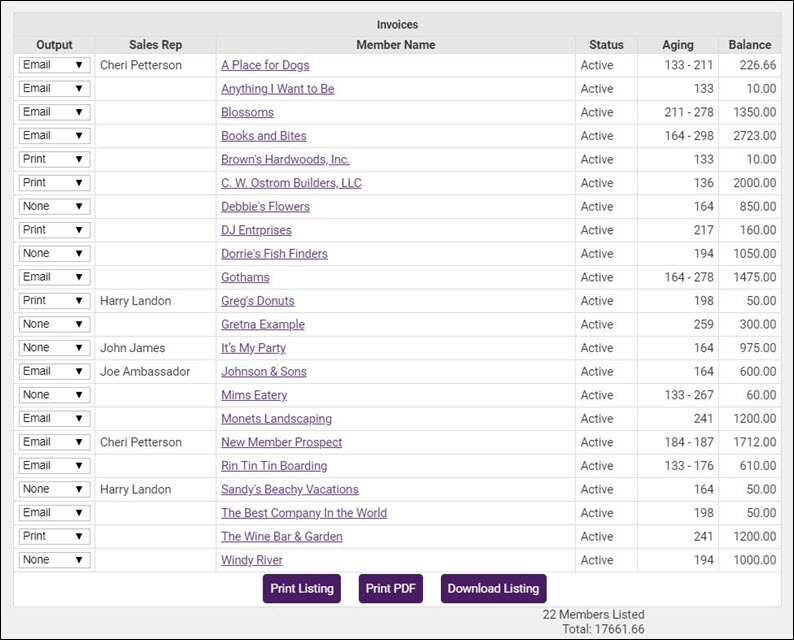Open the Gothams member link
Image resolution: width=794 pixels, height=640 pixels.
(245, 277)
